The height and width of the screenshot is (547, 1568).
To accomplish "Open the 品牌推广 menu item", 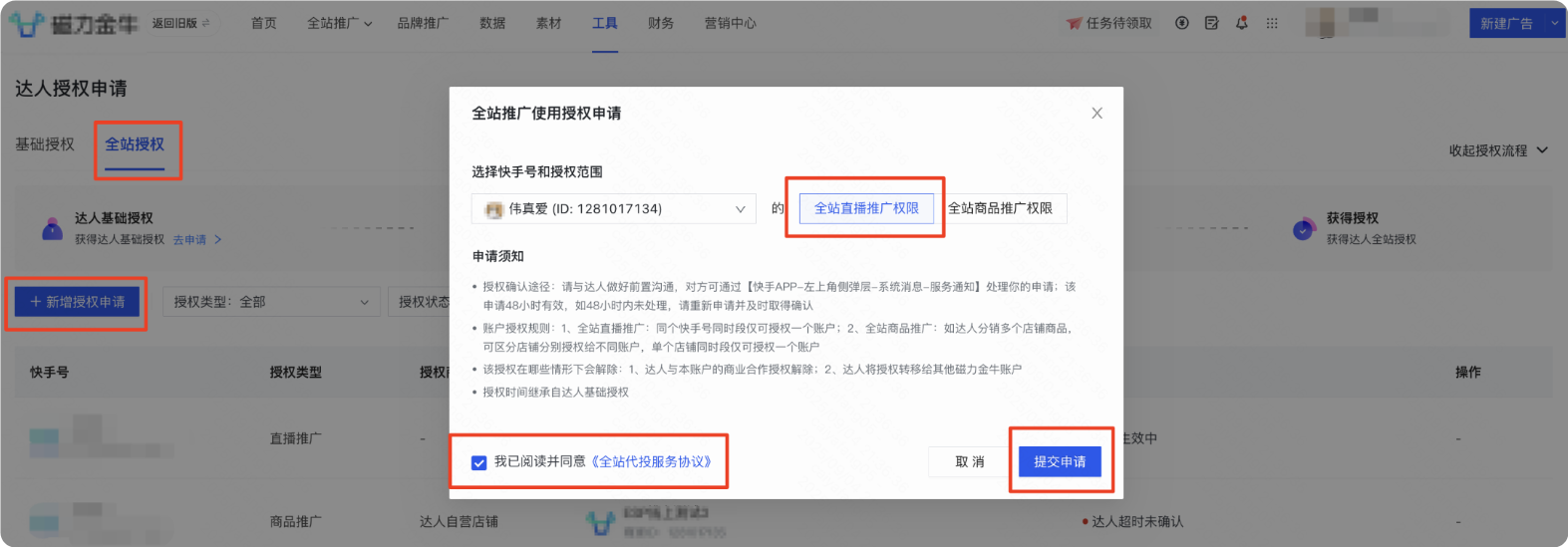I will click(x=423, y=23).
